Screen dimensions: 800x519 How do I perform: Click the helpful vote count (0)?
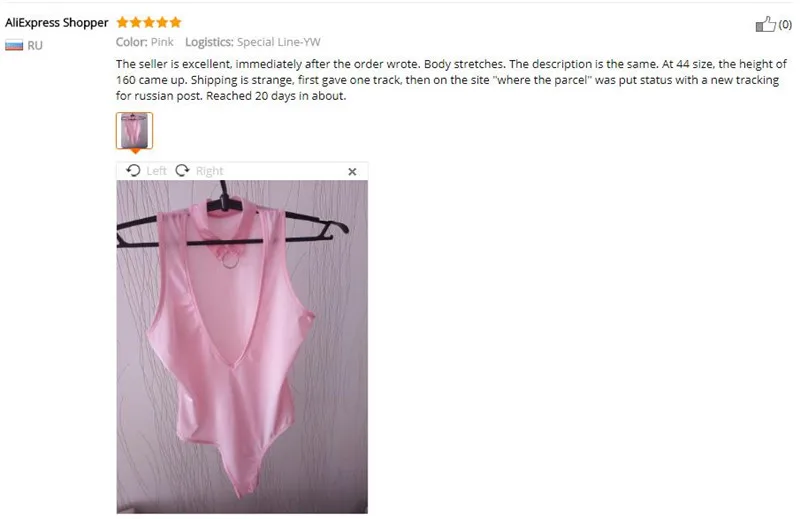tap(785, 24)
